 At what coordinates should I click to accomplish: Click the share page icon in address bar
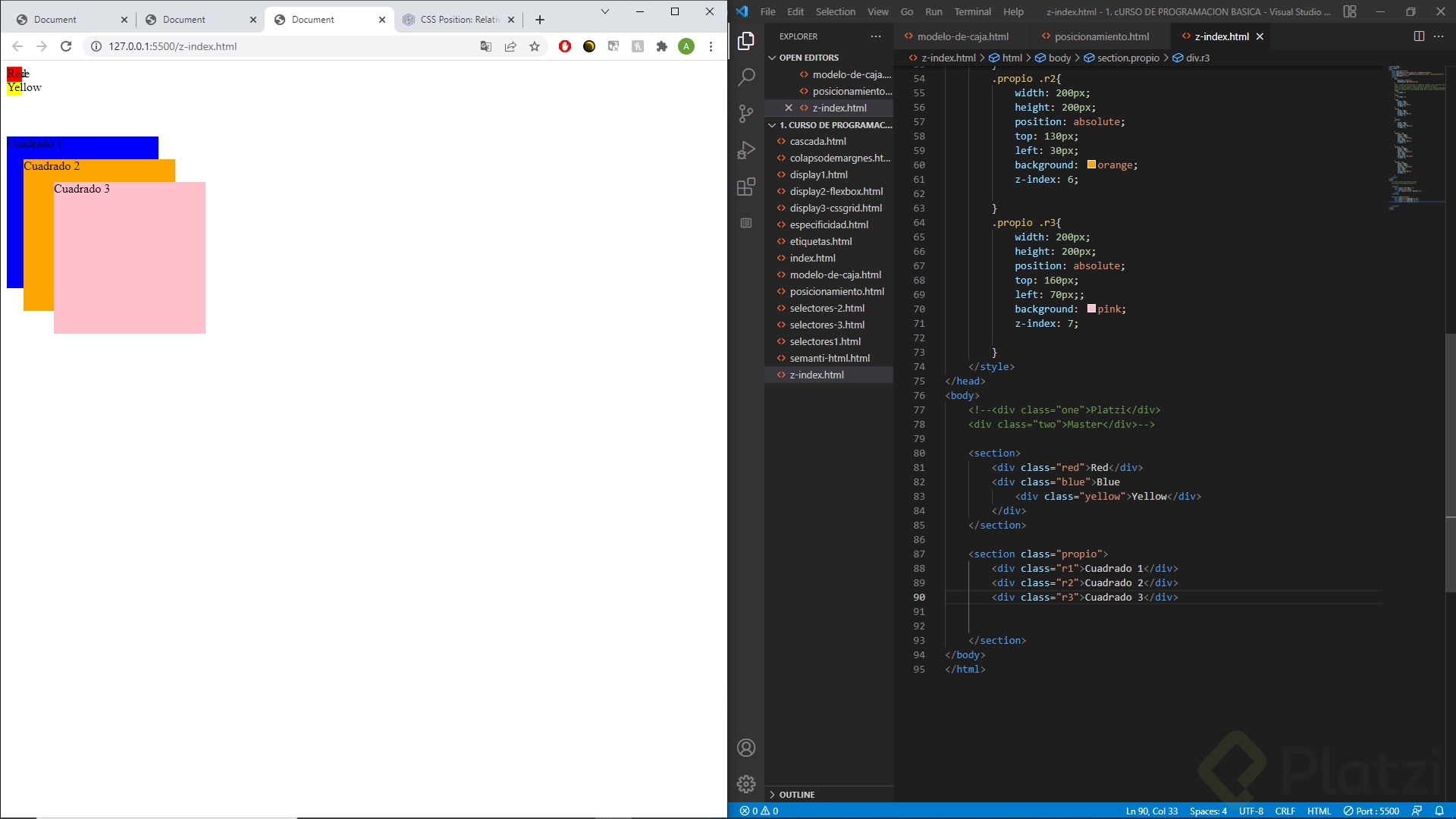(x=510, y=46)
